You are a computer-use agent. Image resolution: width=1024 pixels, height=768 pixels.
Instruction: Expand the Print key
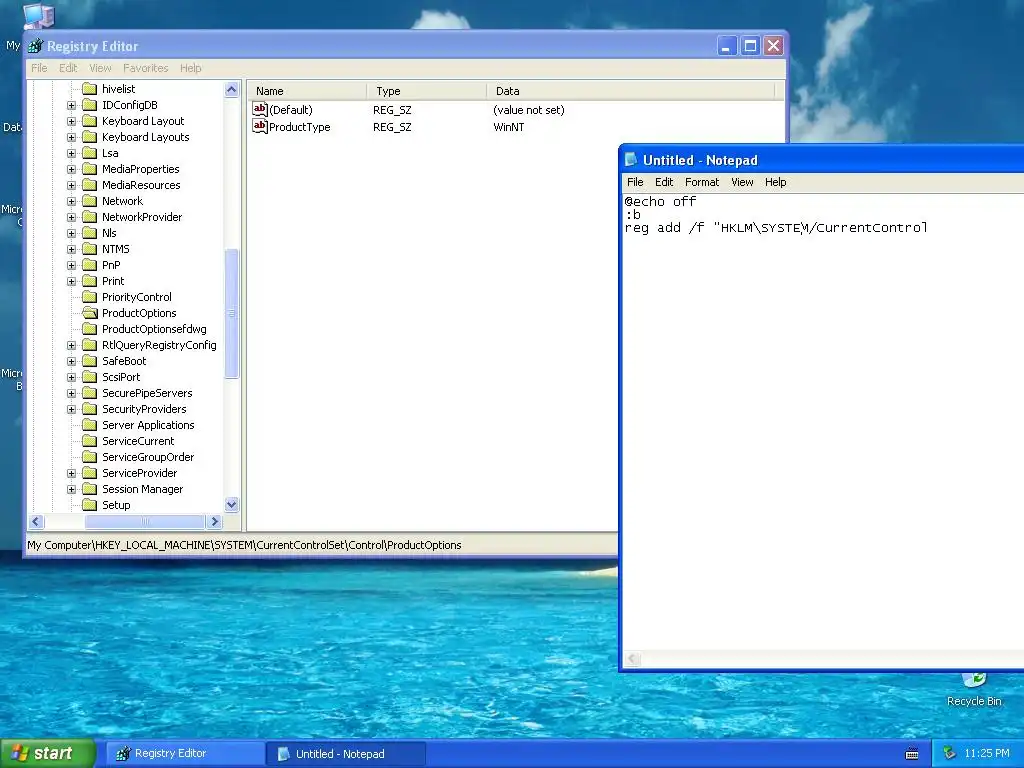coord(72,281)
